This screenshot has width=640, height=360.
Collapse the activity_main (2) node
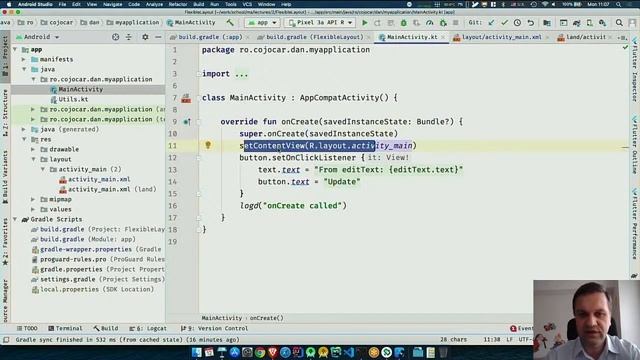(x=43, y=169)
